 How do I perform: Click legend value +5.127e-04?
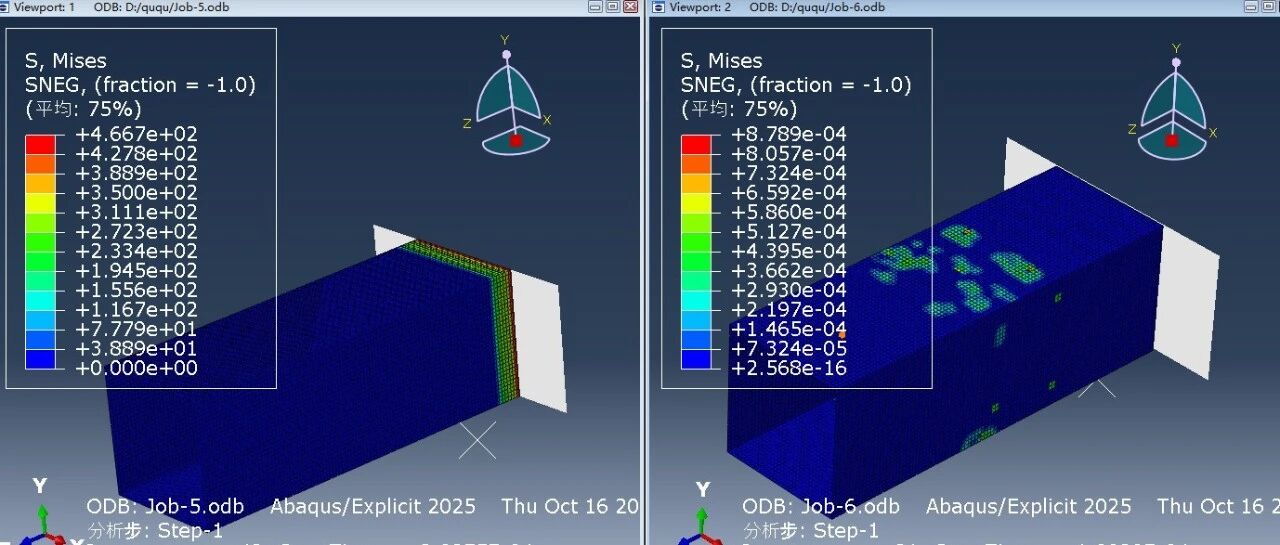click(x=790, y=231)
